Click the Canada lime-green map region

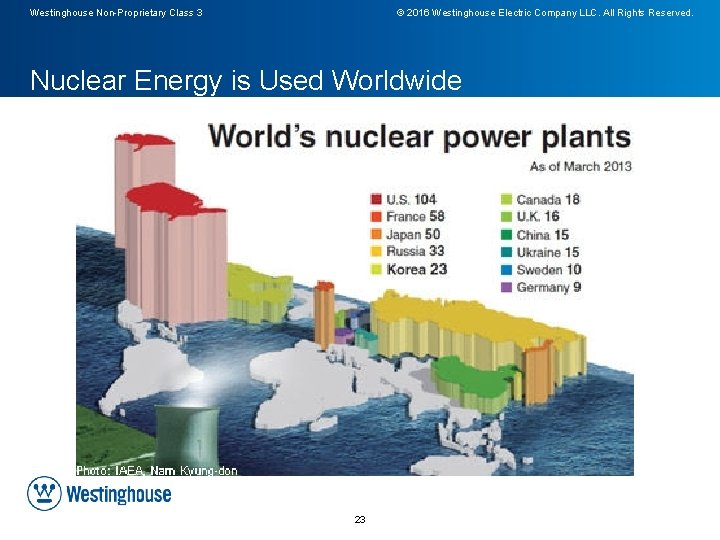[259, 292]
